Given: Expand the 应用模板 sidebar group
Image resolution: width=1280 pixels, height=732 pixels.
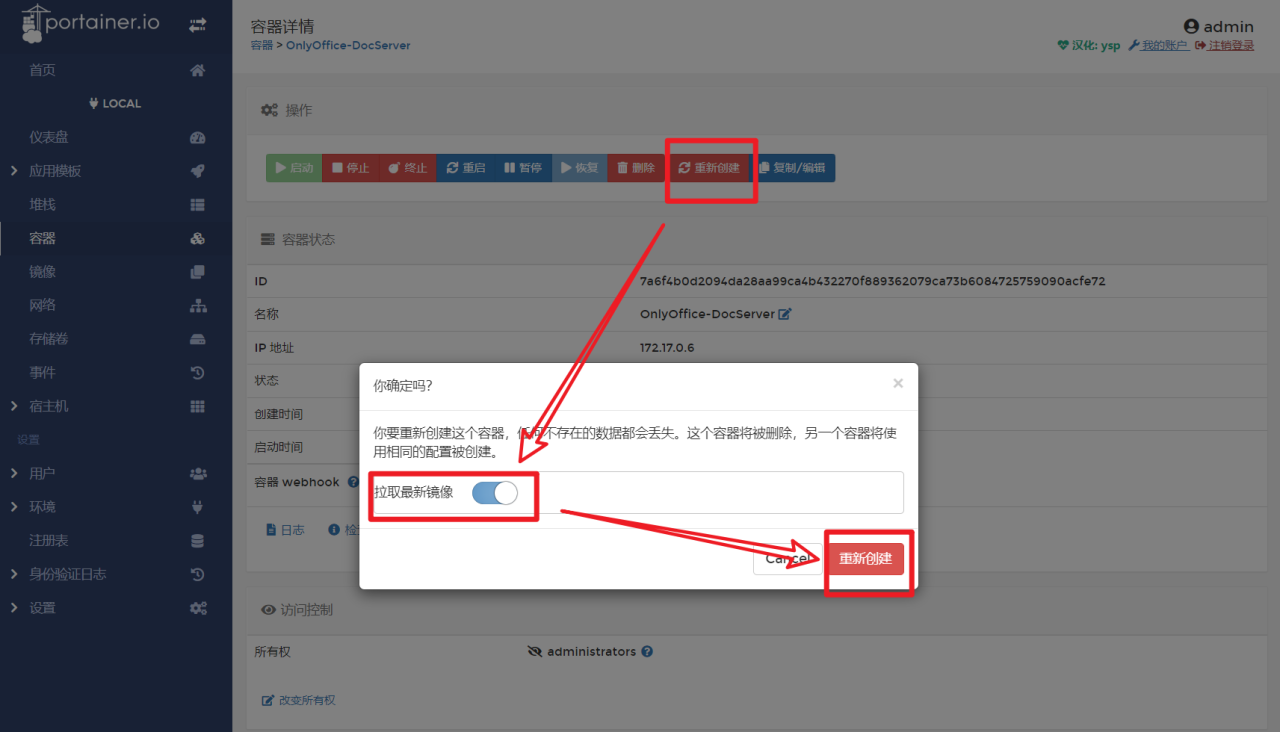Looking at the screenshot, I should (x=14, y=171).
